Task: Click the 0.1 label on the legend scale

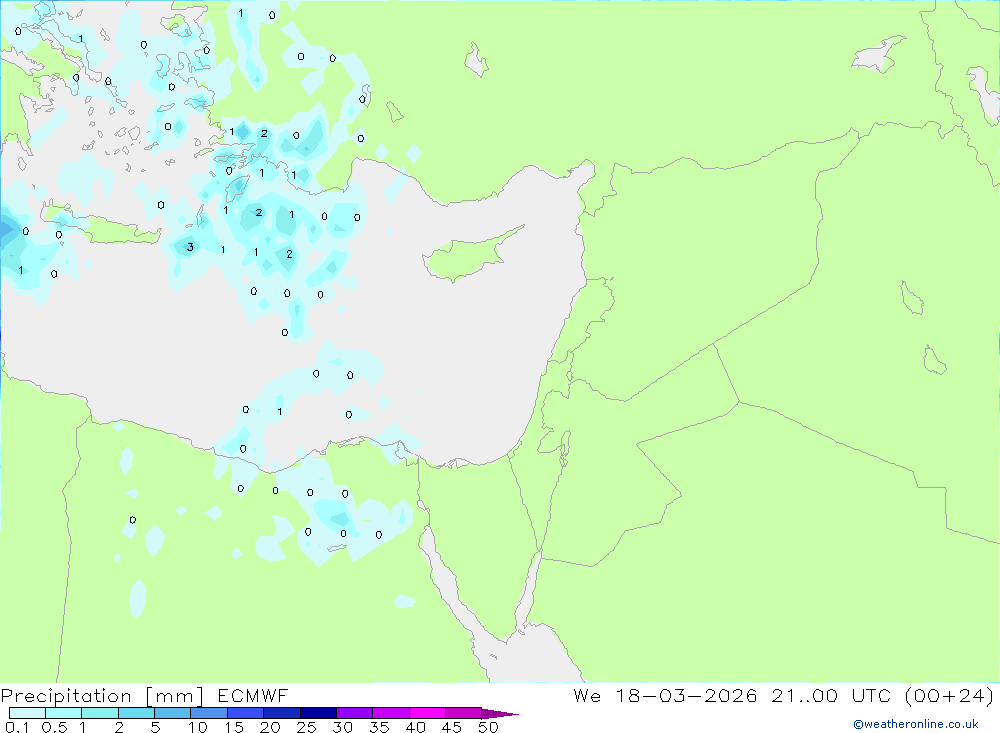Action: pyautogui.click(x=16, y=727)
